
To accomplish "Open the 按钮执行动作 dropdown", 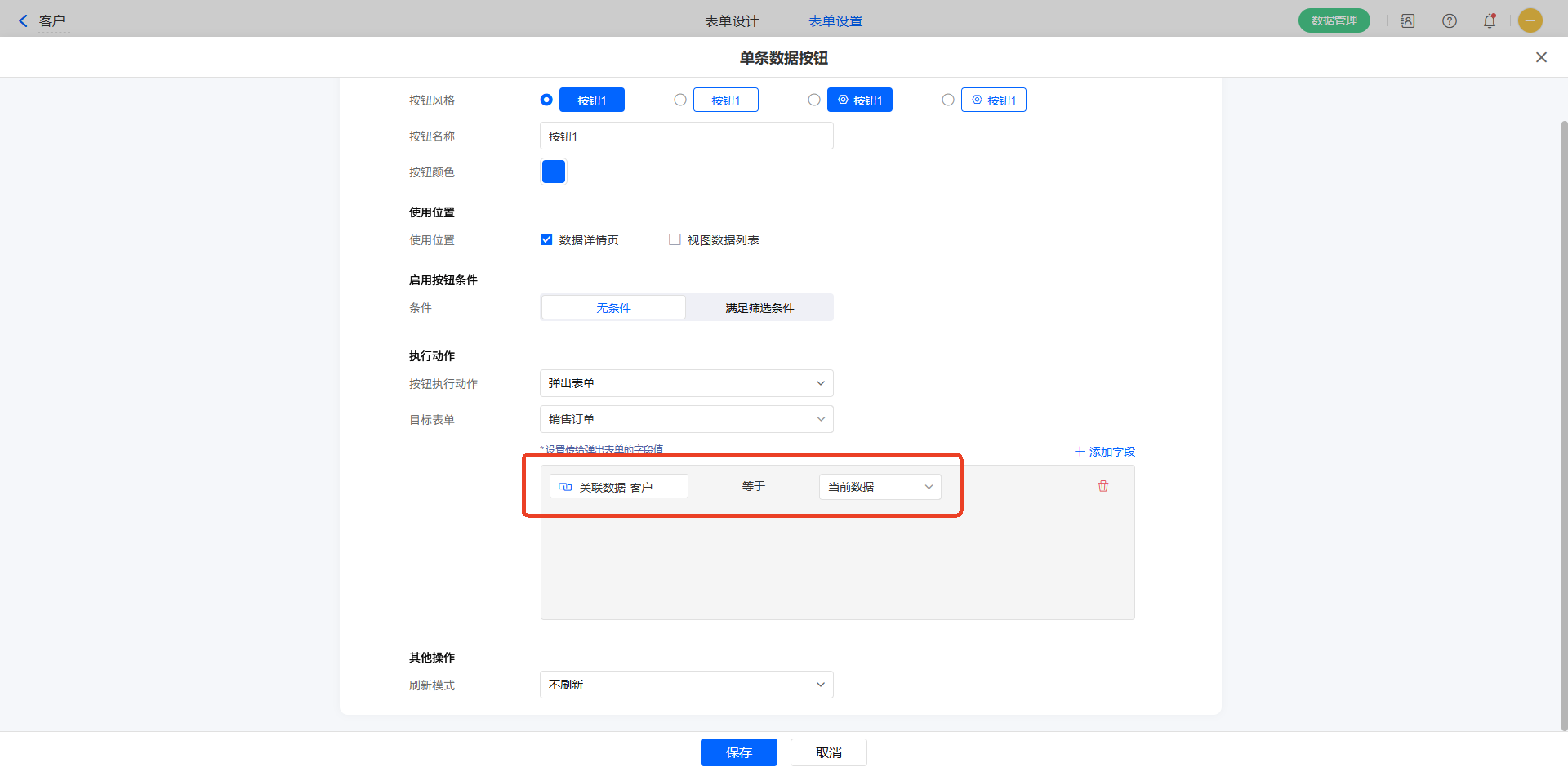I will coord(687,383).
